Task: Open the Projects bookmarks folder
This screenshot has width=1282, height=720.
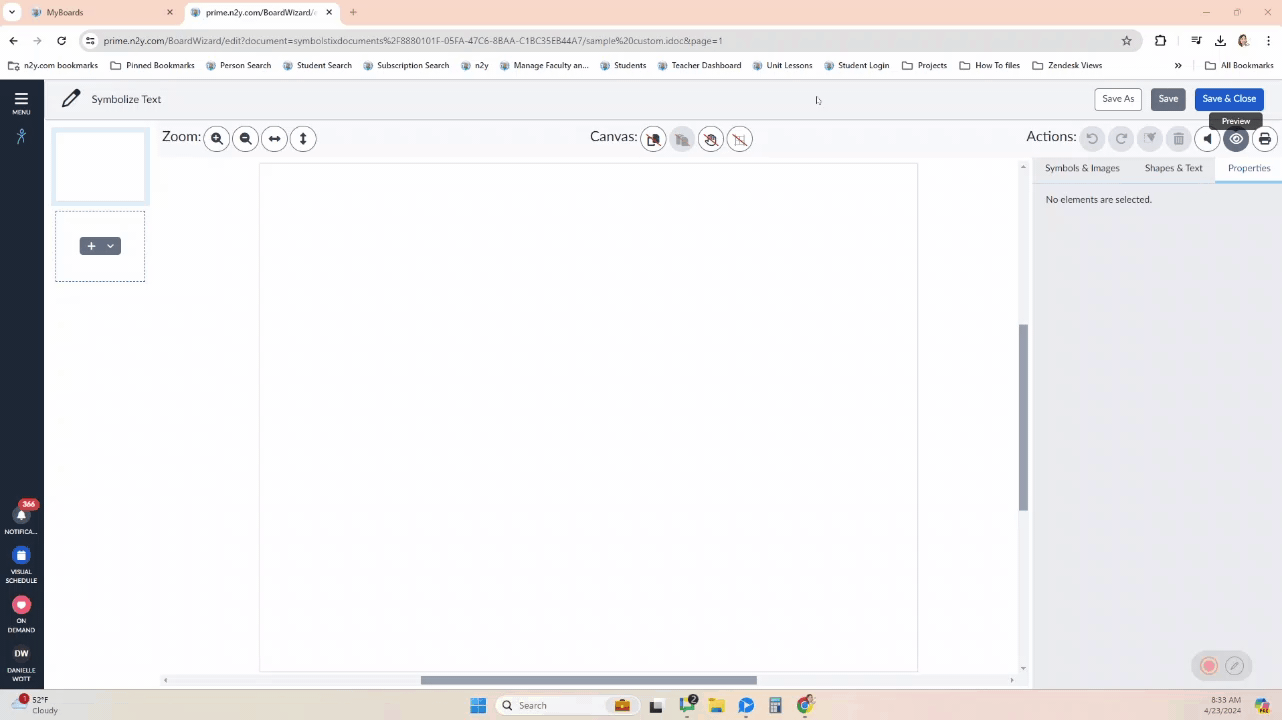Action: click(x=924, y=66)
